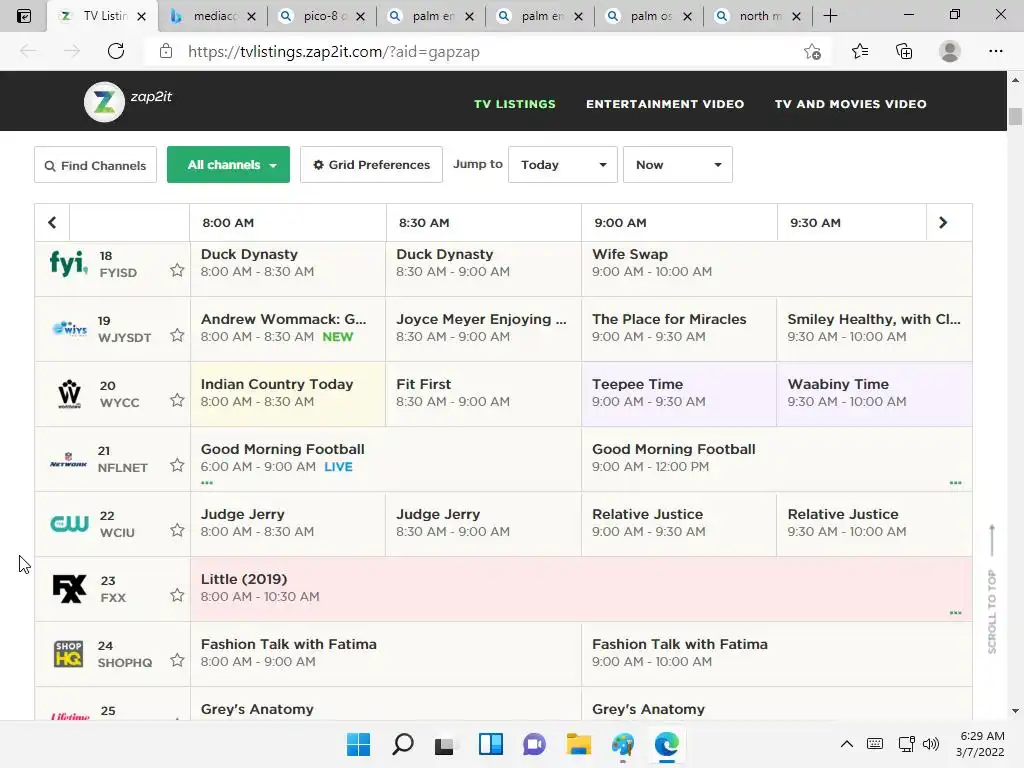This screenshot has width=1024, height=768.
Task: Toggle favorite star for FXX channel
Action: point(177,595)
